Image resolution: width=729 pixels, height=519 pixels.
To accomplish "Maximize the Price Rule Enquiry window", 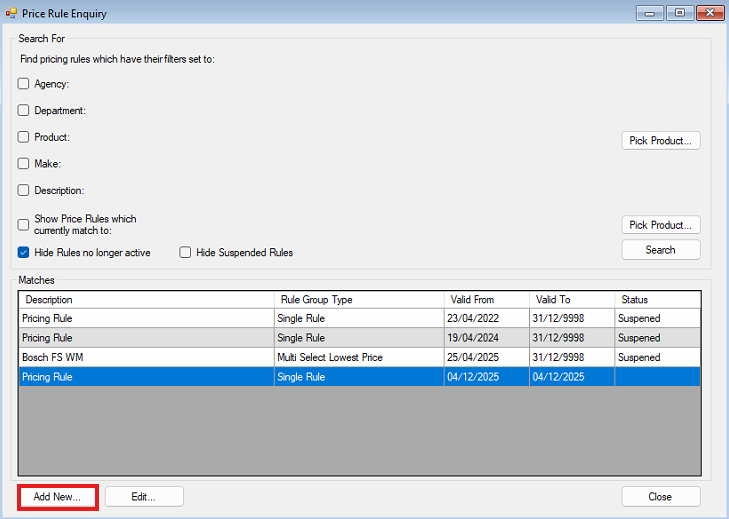I will tap(680, 13).
